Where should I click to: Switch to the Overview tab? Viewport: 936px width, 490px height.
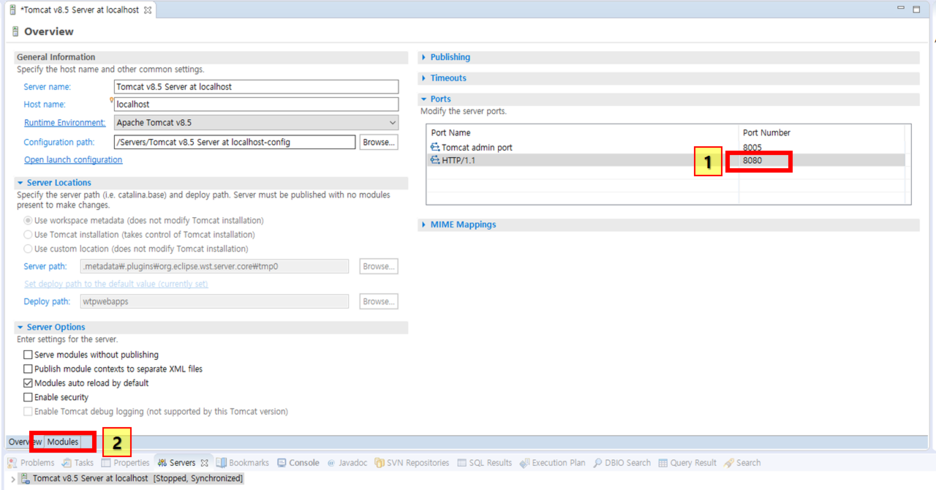[25, 442]
